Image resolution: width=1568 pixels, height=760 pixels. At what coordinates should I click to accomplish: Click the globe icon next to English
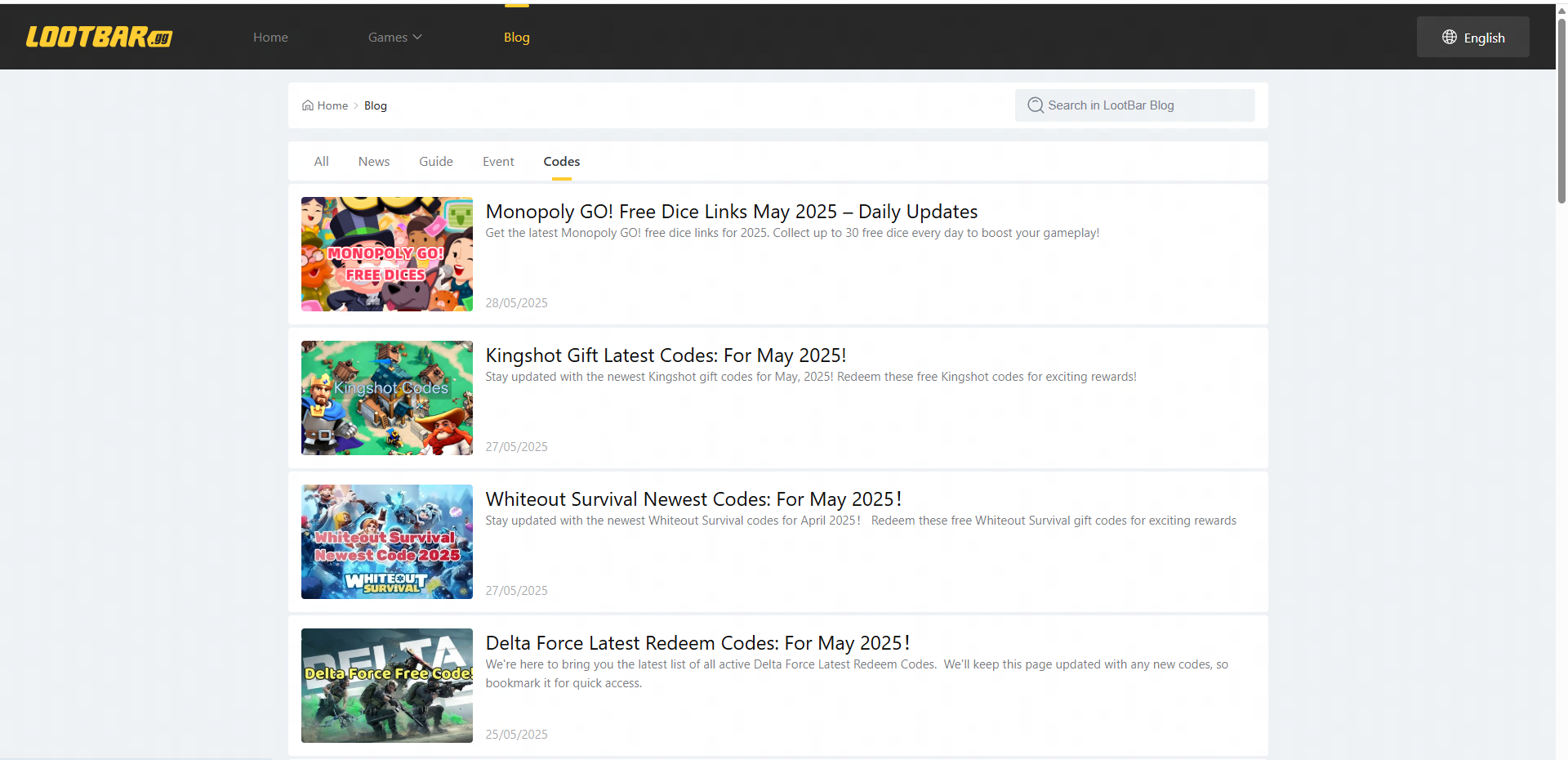[x=1449, y=37]
